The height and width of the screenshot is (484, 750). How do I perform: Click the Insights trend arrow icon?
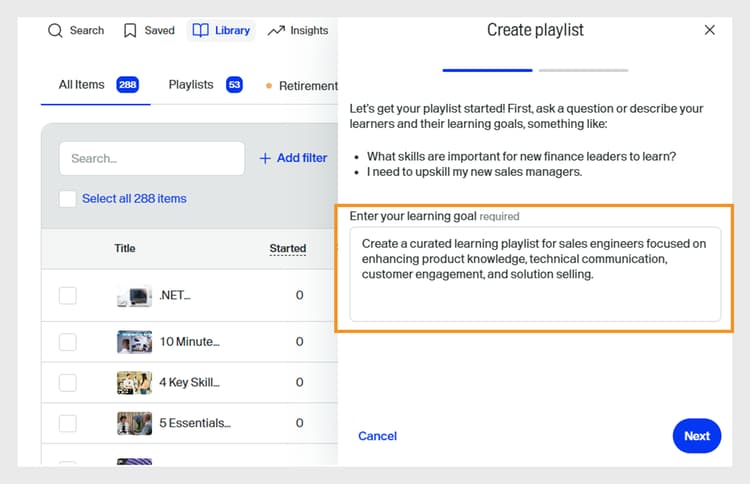coord(276,31)
